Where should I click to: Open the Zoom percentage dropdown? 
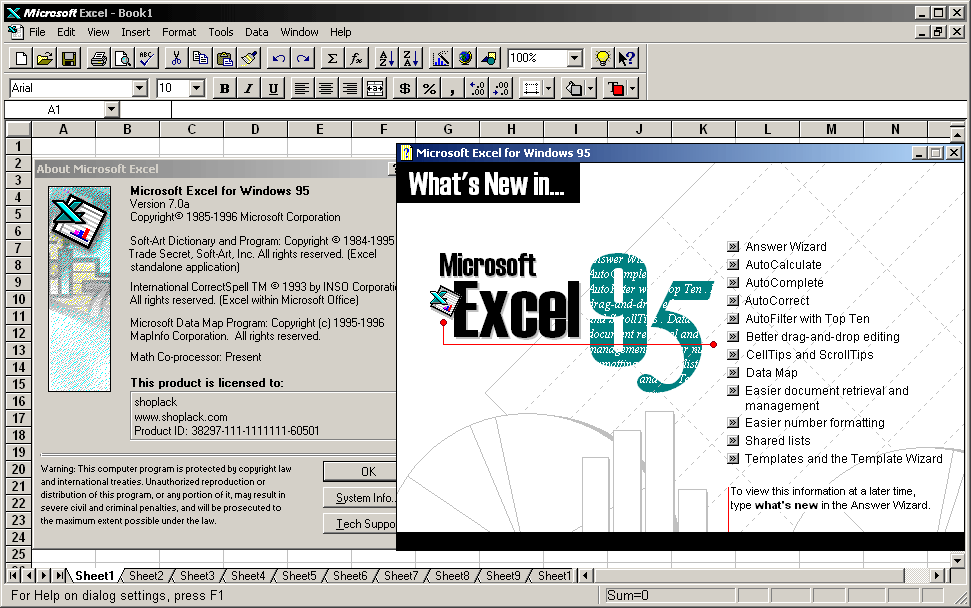[575, 58]
